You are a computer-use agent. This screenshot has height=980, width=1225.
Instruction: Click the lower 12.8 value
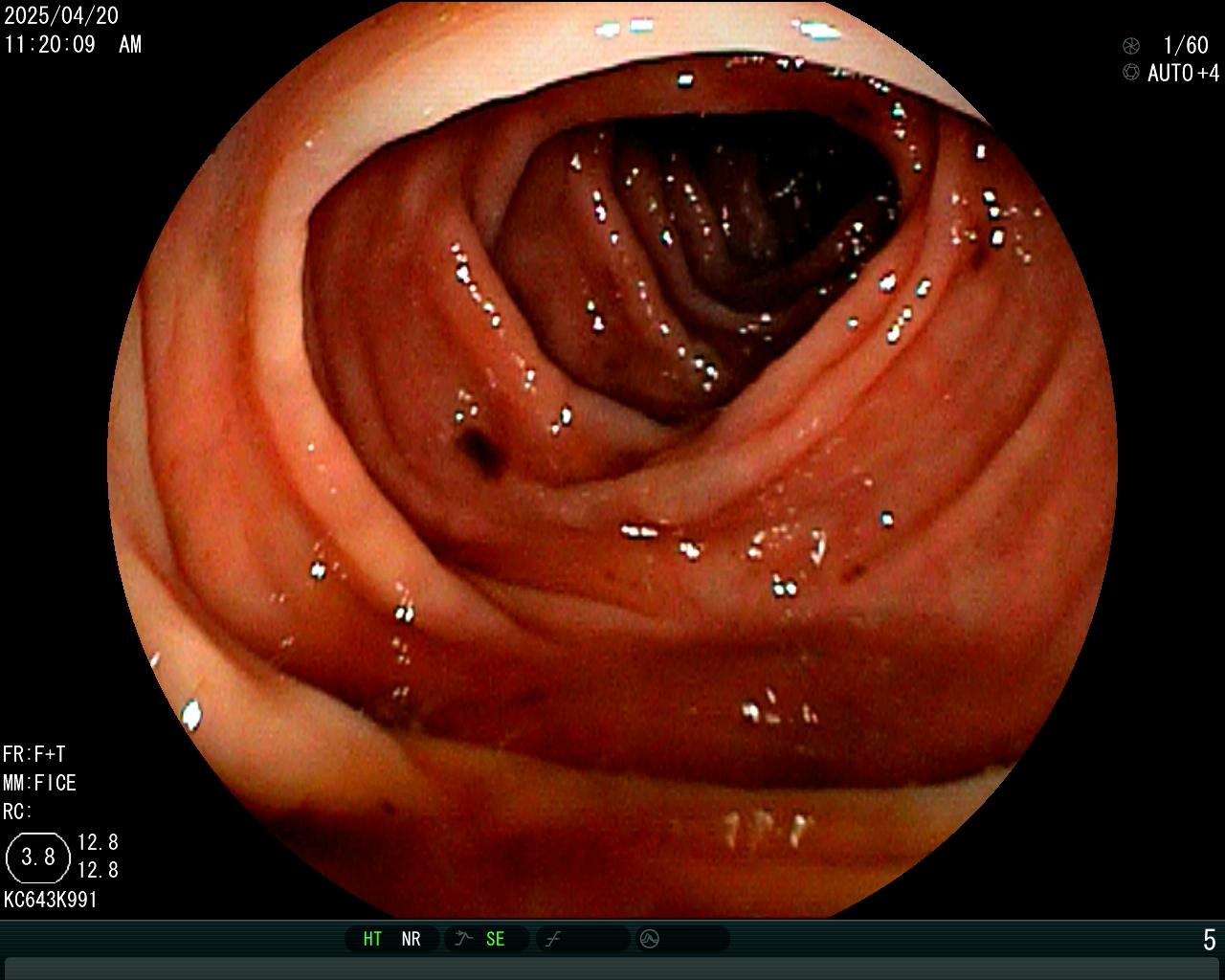pos(98,870)
